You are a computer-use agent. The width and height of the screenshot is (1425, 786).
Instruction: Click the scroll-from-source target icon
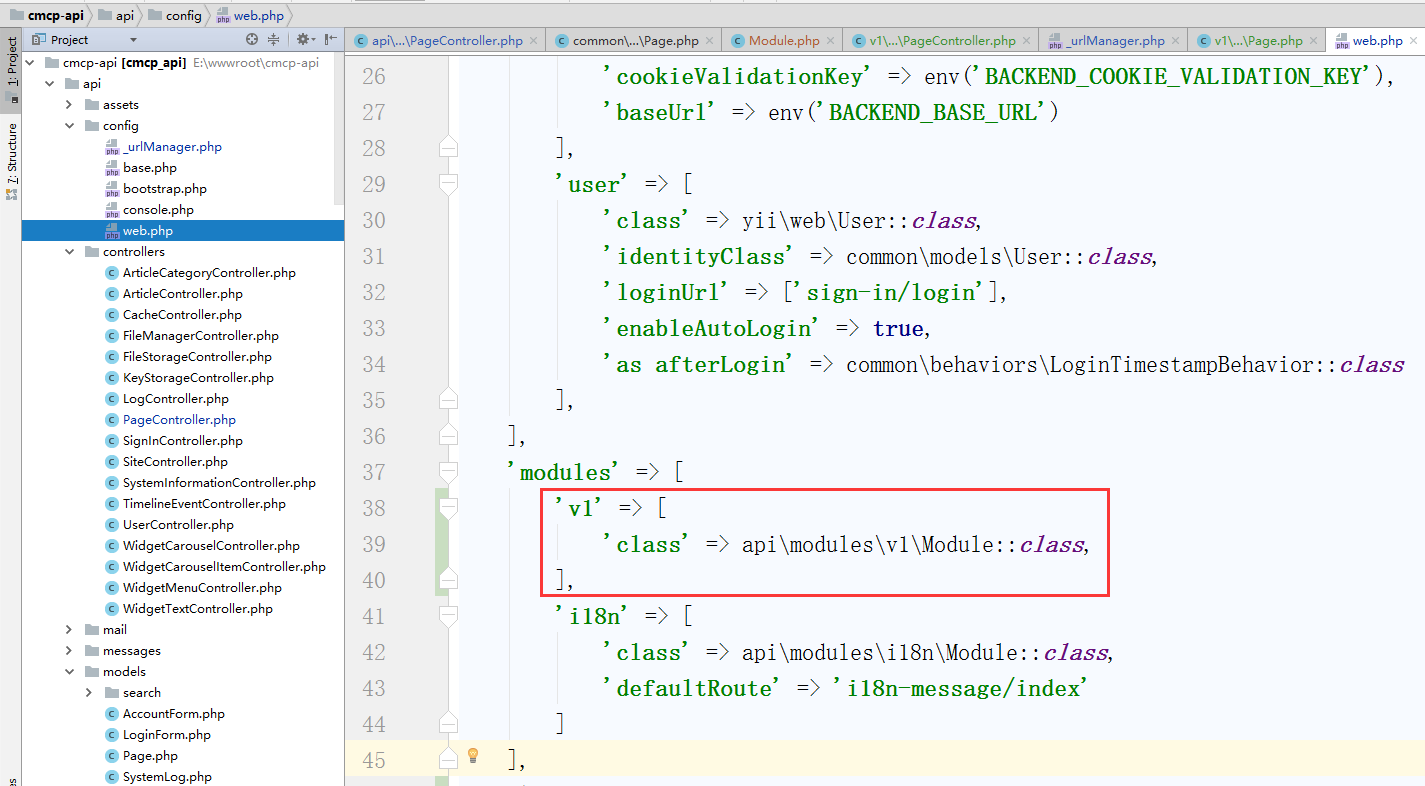(252, 40)
